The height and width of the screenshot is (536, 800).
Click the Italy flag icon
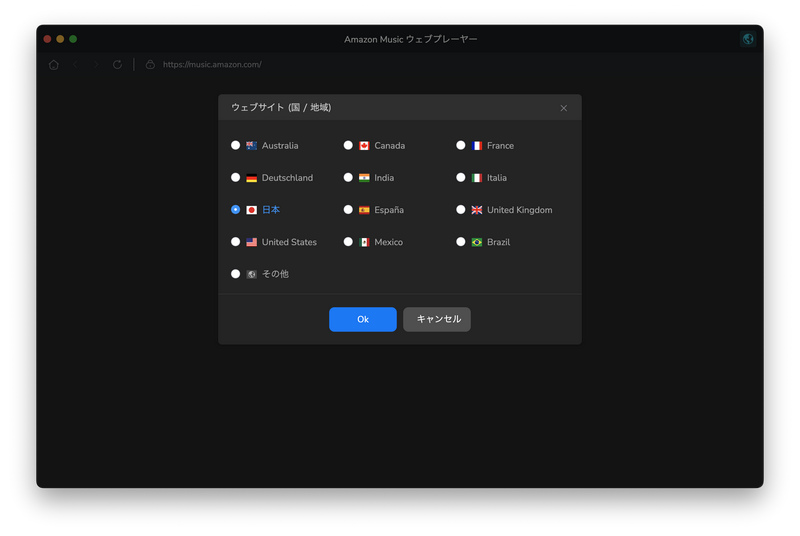tap(477, 178)
